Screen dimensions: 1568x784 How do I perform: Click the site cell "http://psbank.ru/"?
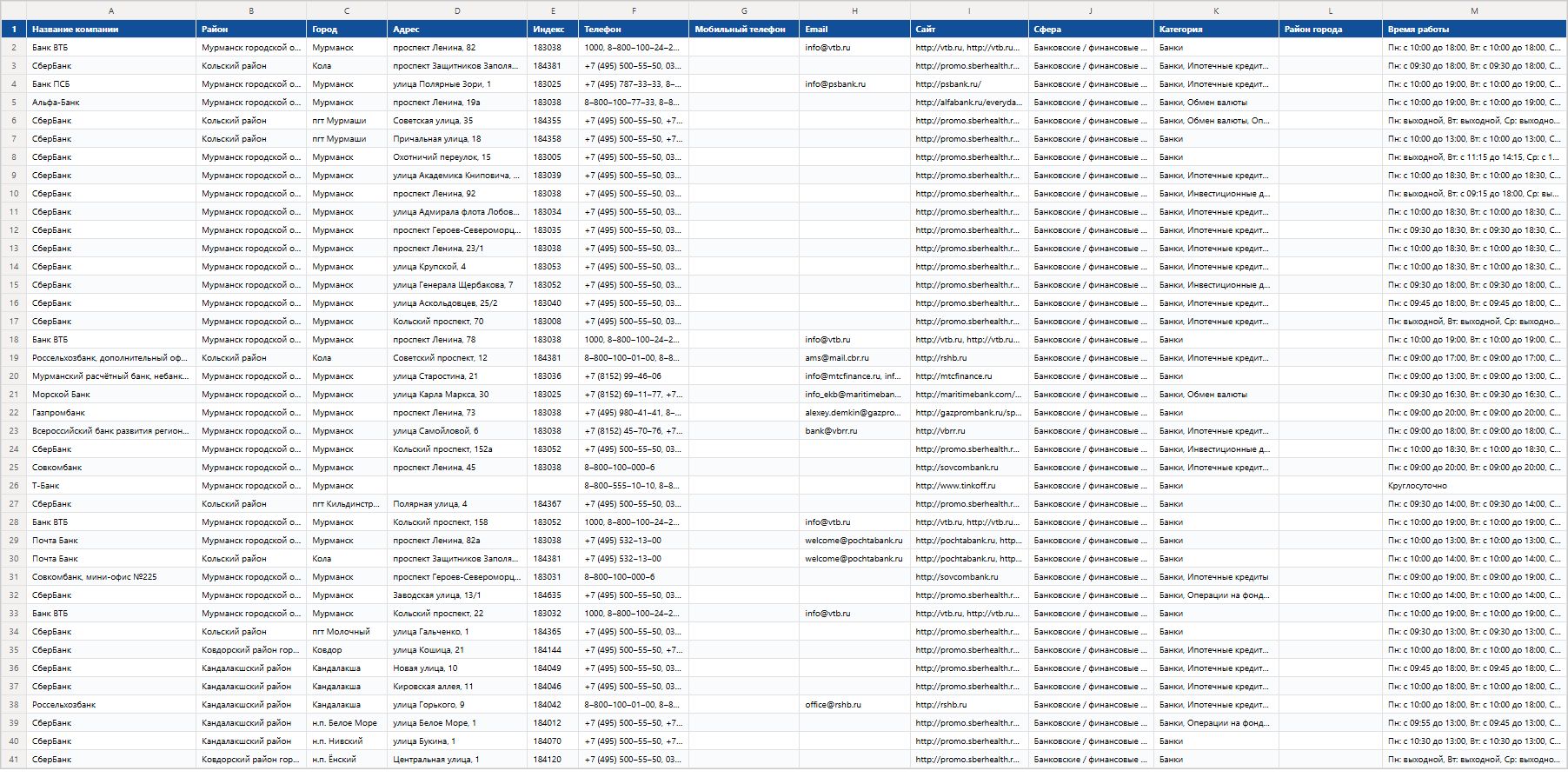[x=969, y=84]
